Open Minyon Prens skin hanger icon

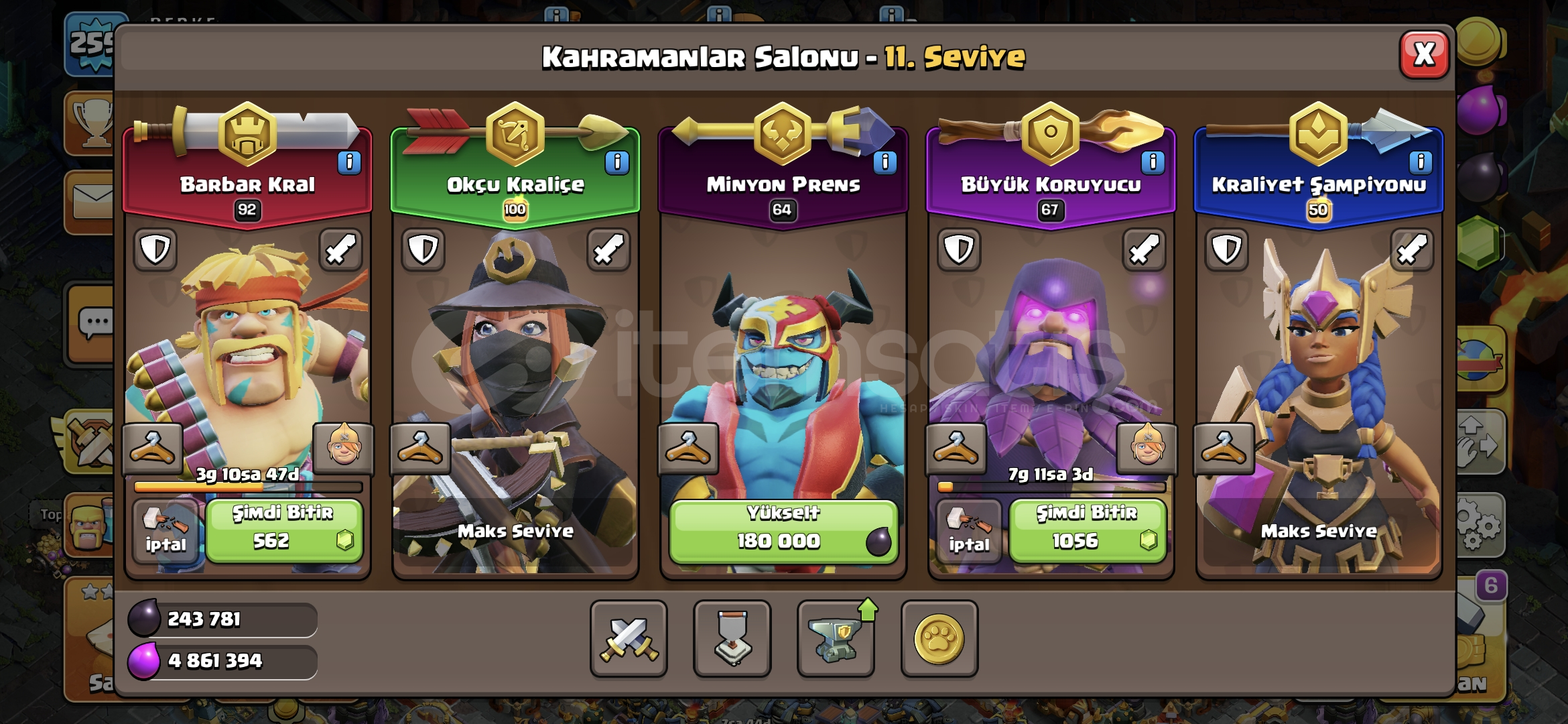tap(688, 448)
